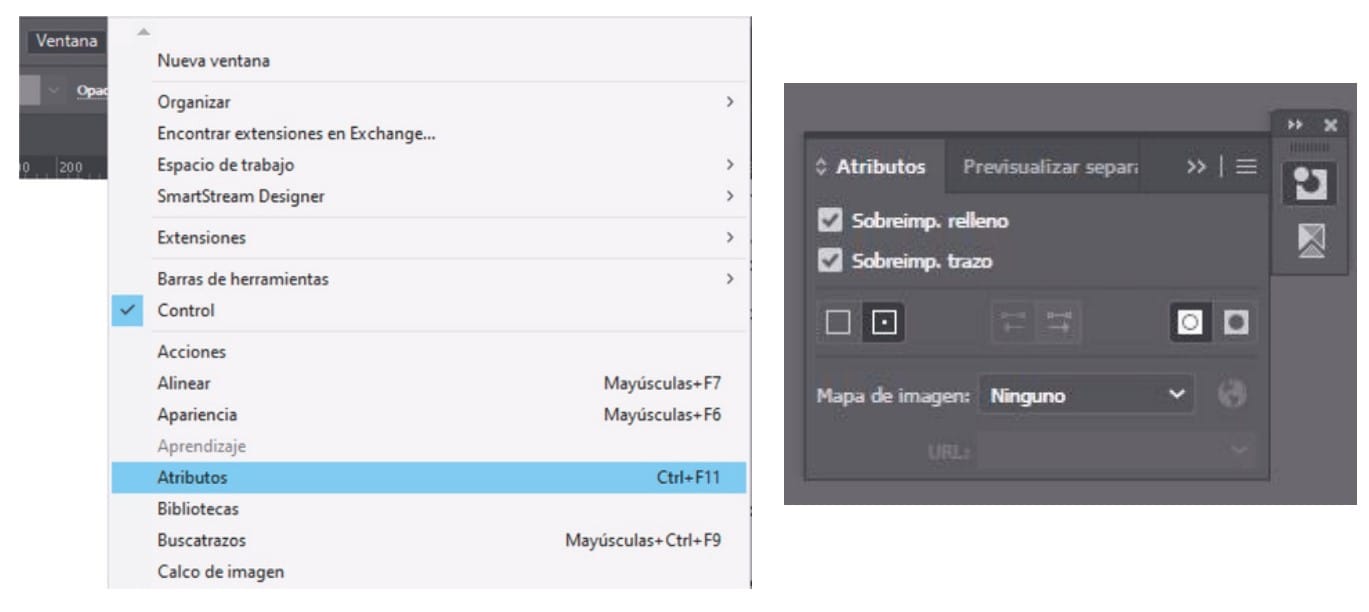This screenshot has width=1369, height=612.
Task: Click the double-arrow expand dock icon
Action: (x=1296, y=124)
